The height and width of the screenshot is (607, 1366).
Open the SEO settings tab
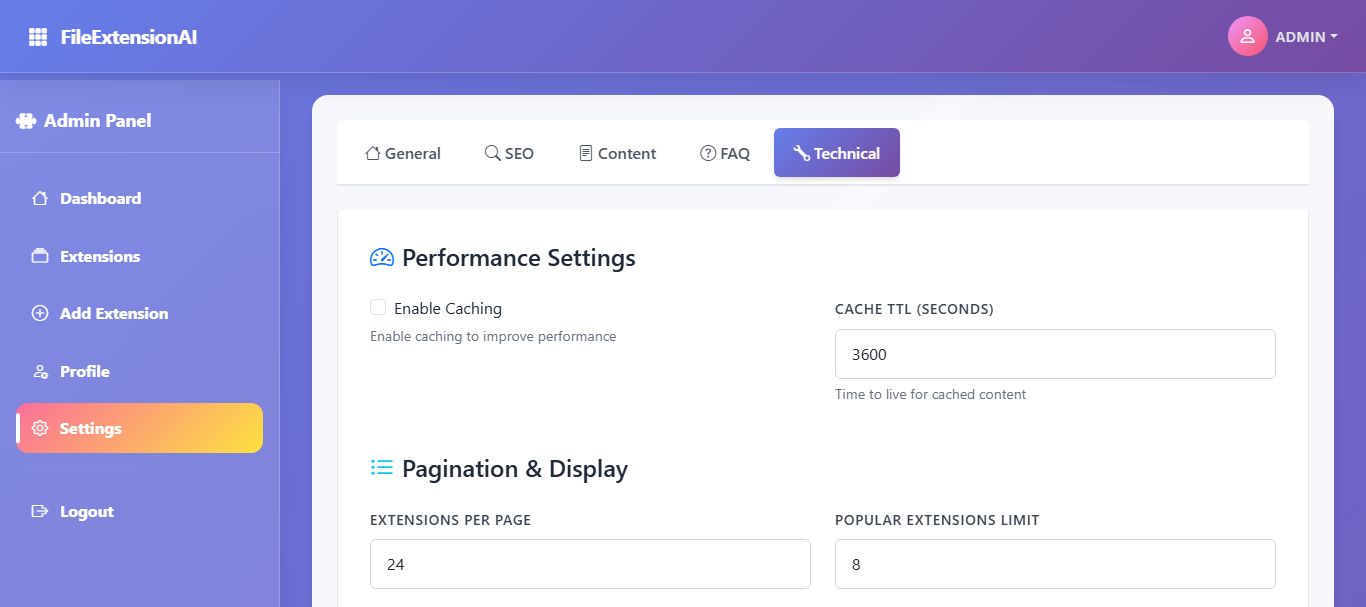[x=509, y=153]
